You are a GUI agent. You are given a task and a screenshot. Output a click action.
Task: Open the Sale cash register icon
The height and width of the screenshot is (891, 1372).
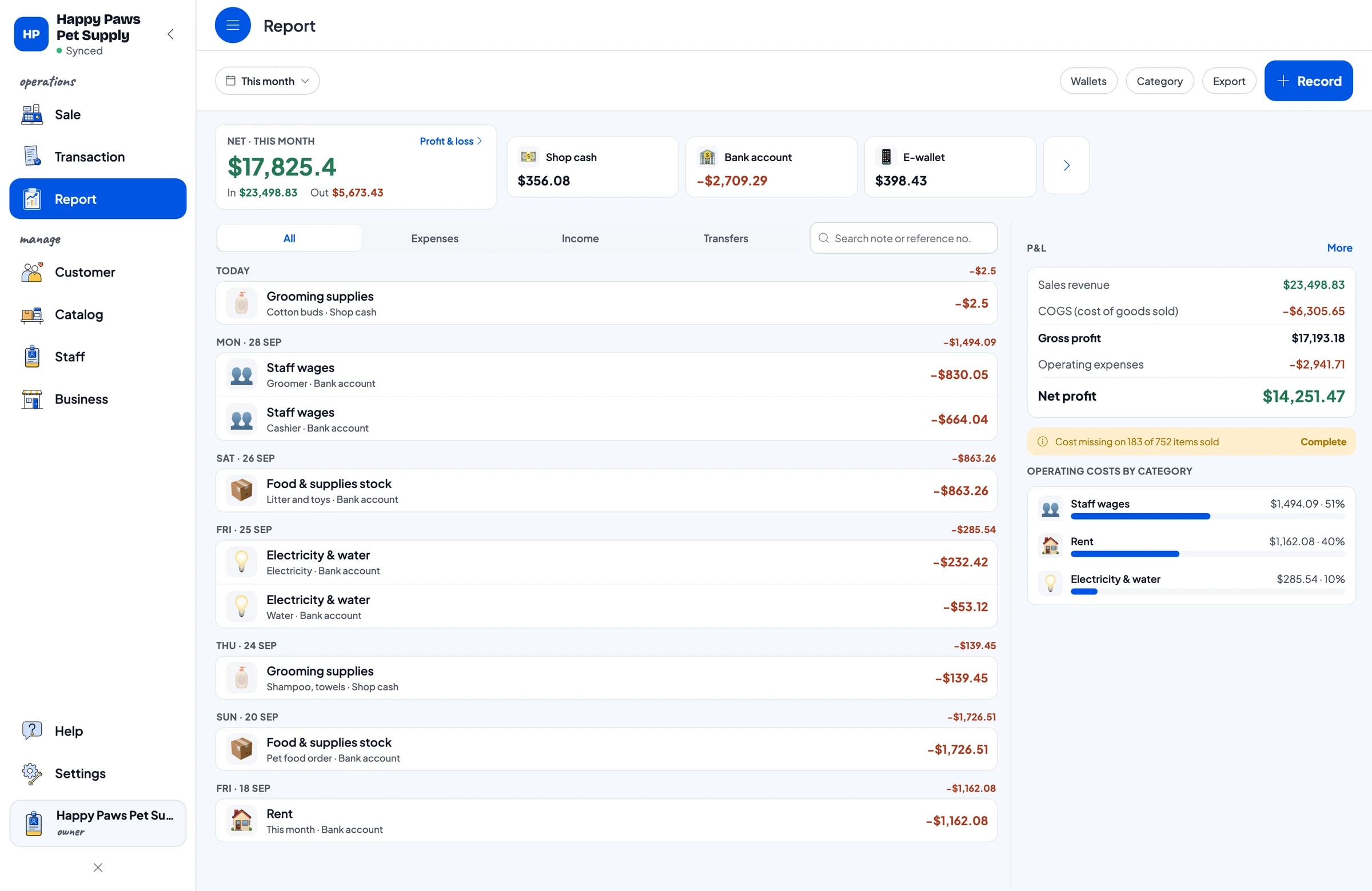point(31,114)
